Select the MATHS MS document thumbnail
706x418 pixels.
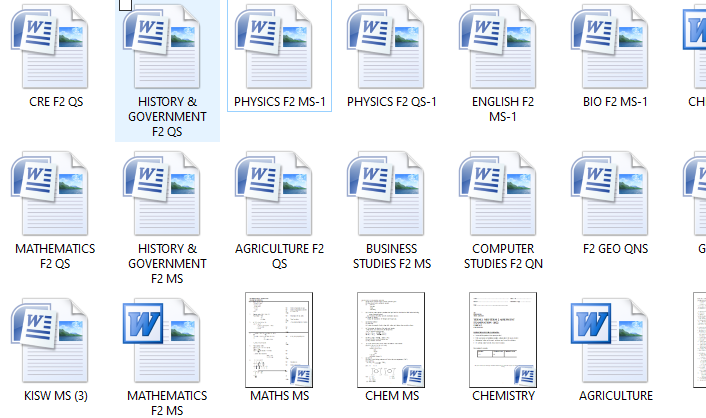[x=279, y=340]
